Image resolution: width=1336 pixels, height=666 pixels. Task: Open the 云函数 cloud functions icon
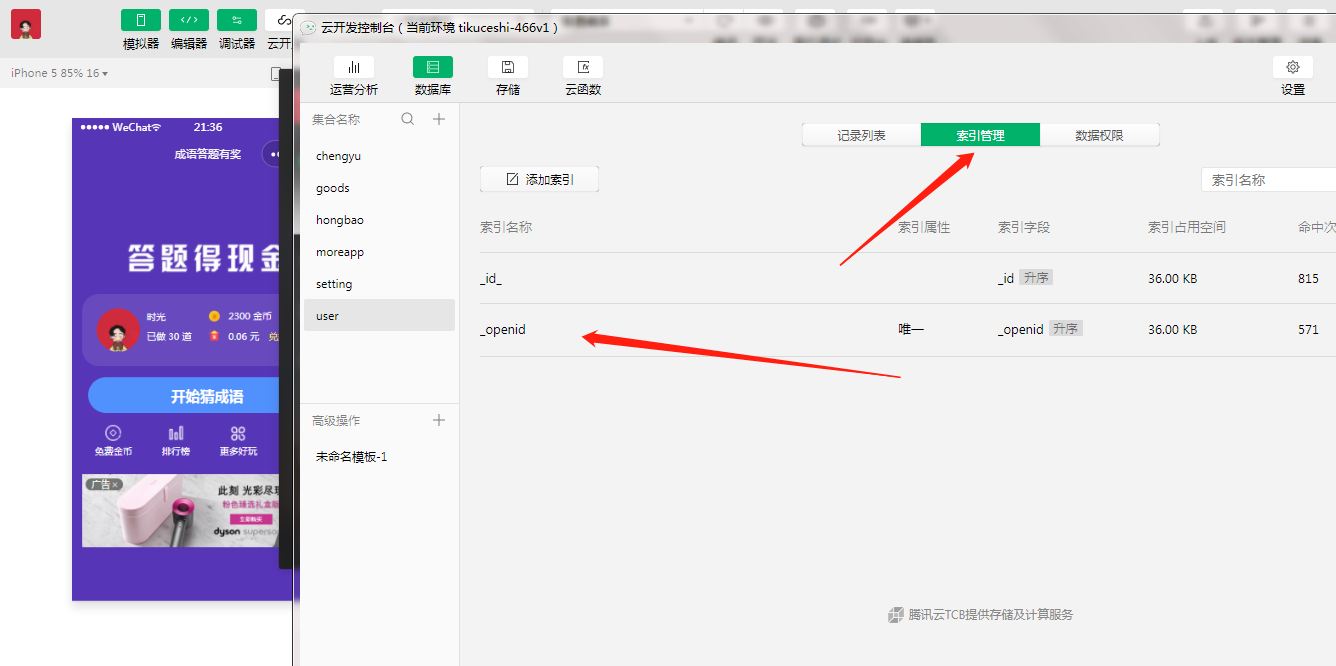click(x=583, y=67)
